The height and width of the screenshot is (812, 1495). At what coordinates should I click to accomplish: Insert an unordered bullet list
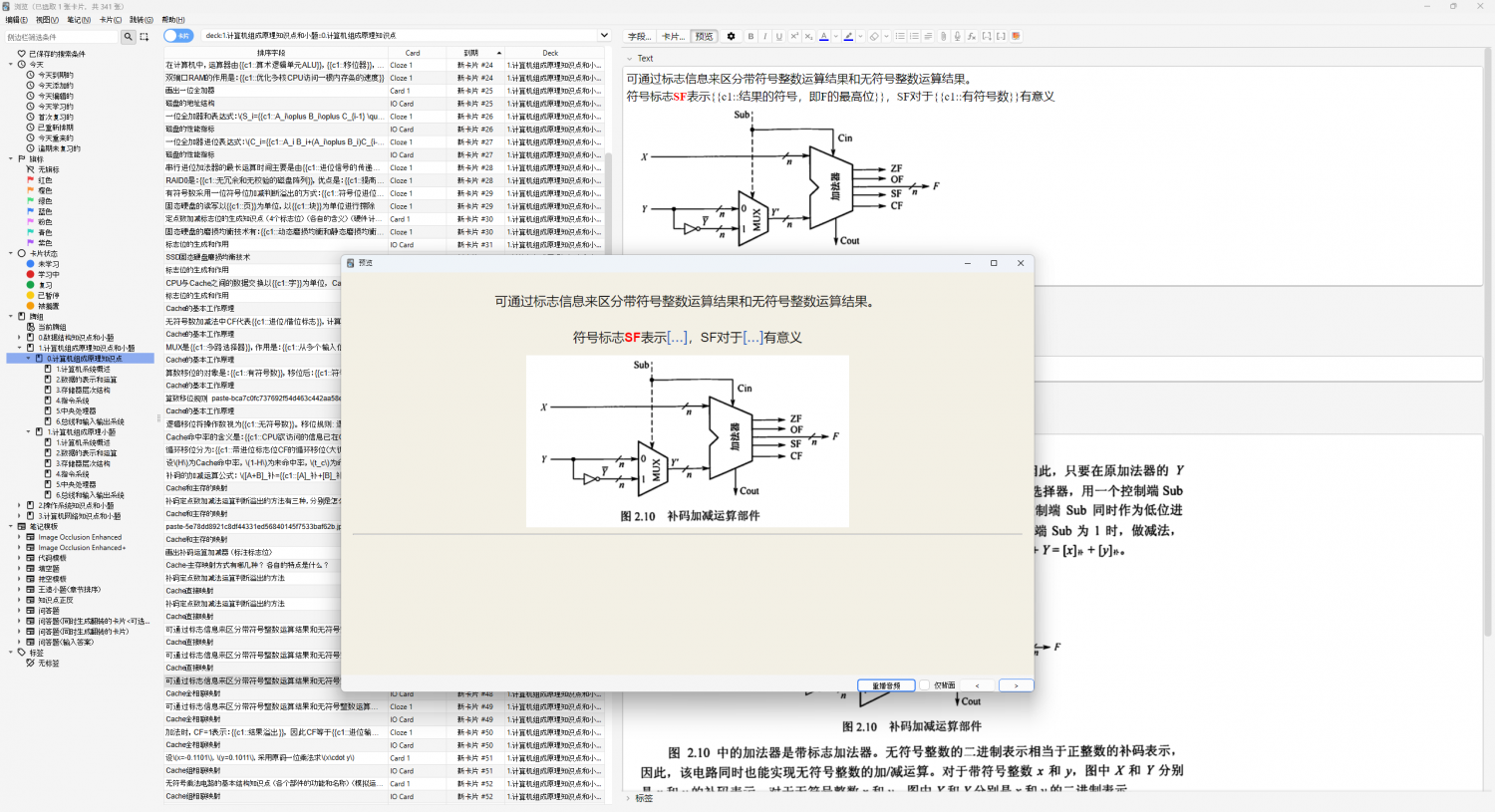pyautogui.click(x=900, y=37)
